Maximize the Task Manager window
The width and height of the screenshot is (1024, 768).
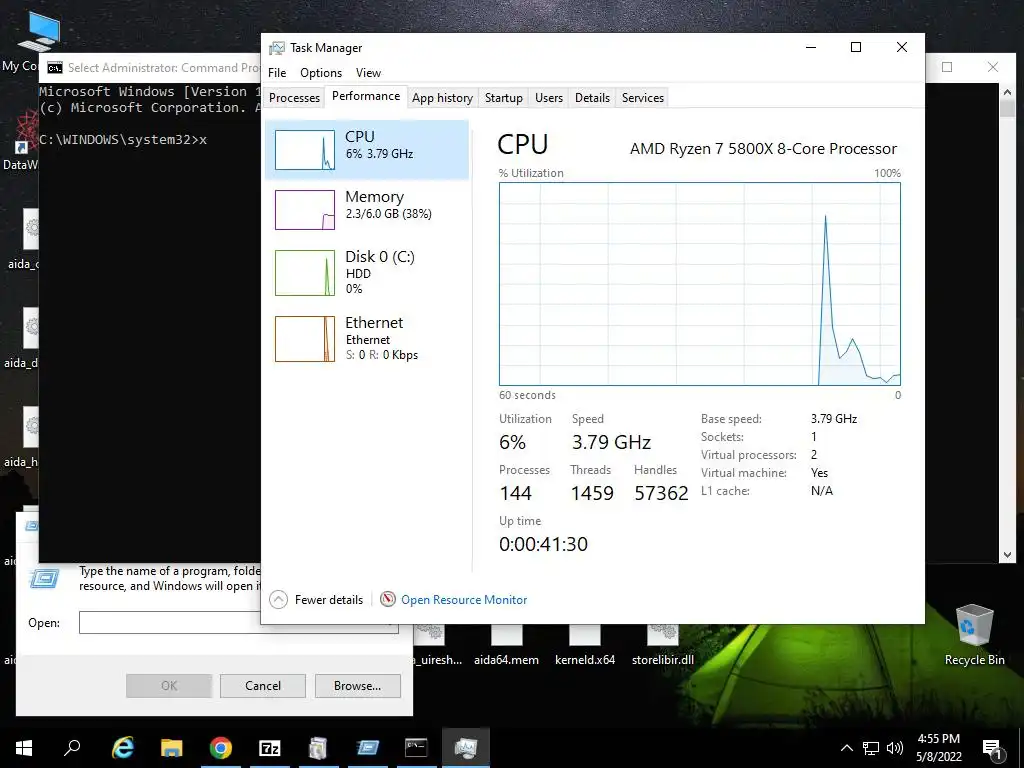[x=856, y=47]
